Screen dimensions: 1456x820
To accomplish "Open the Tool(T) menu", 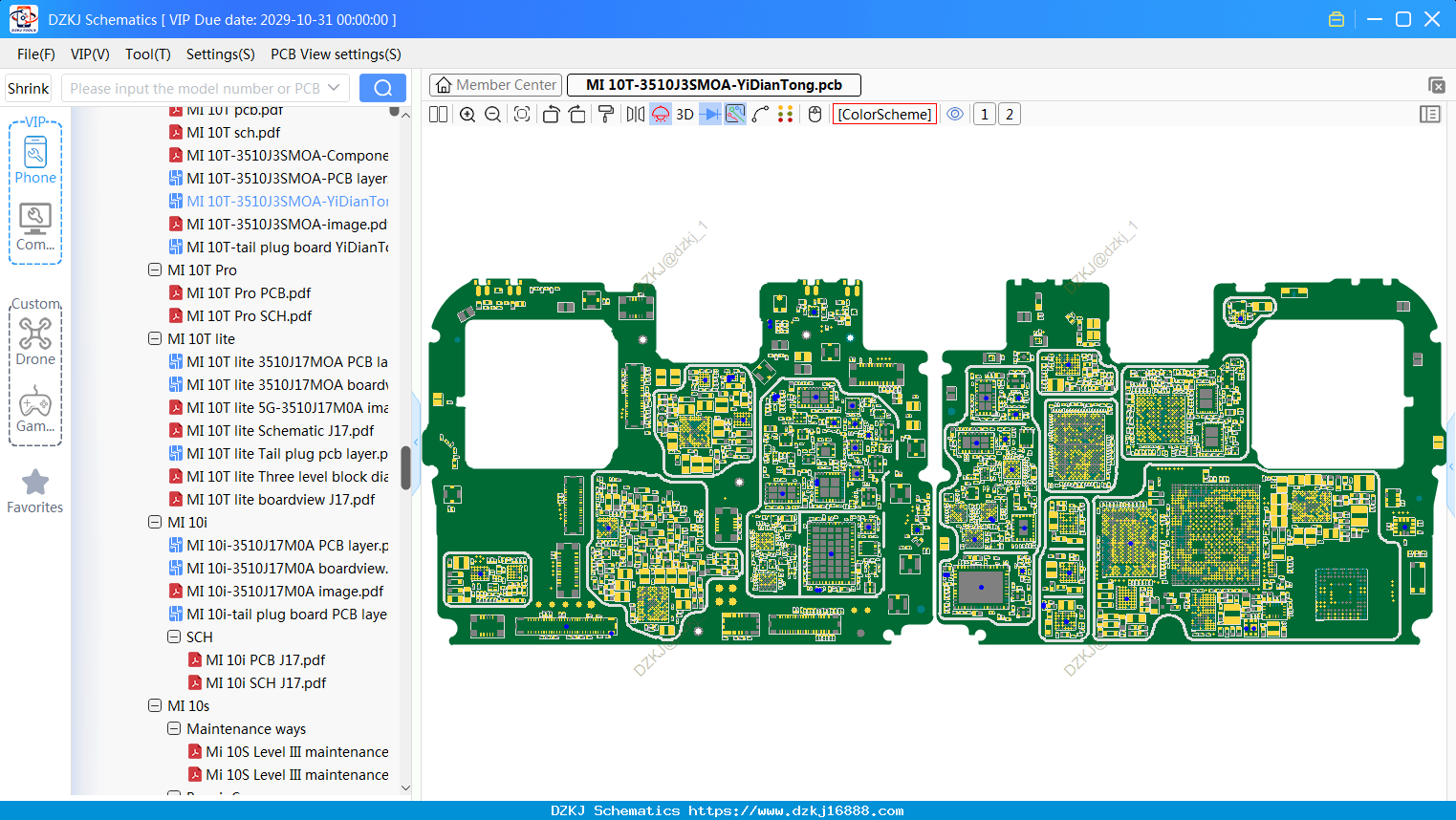I will pyautogui.click(x=148, y=54).
